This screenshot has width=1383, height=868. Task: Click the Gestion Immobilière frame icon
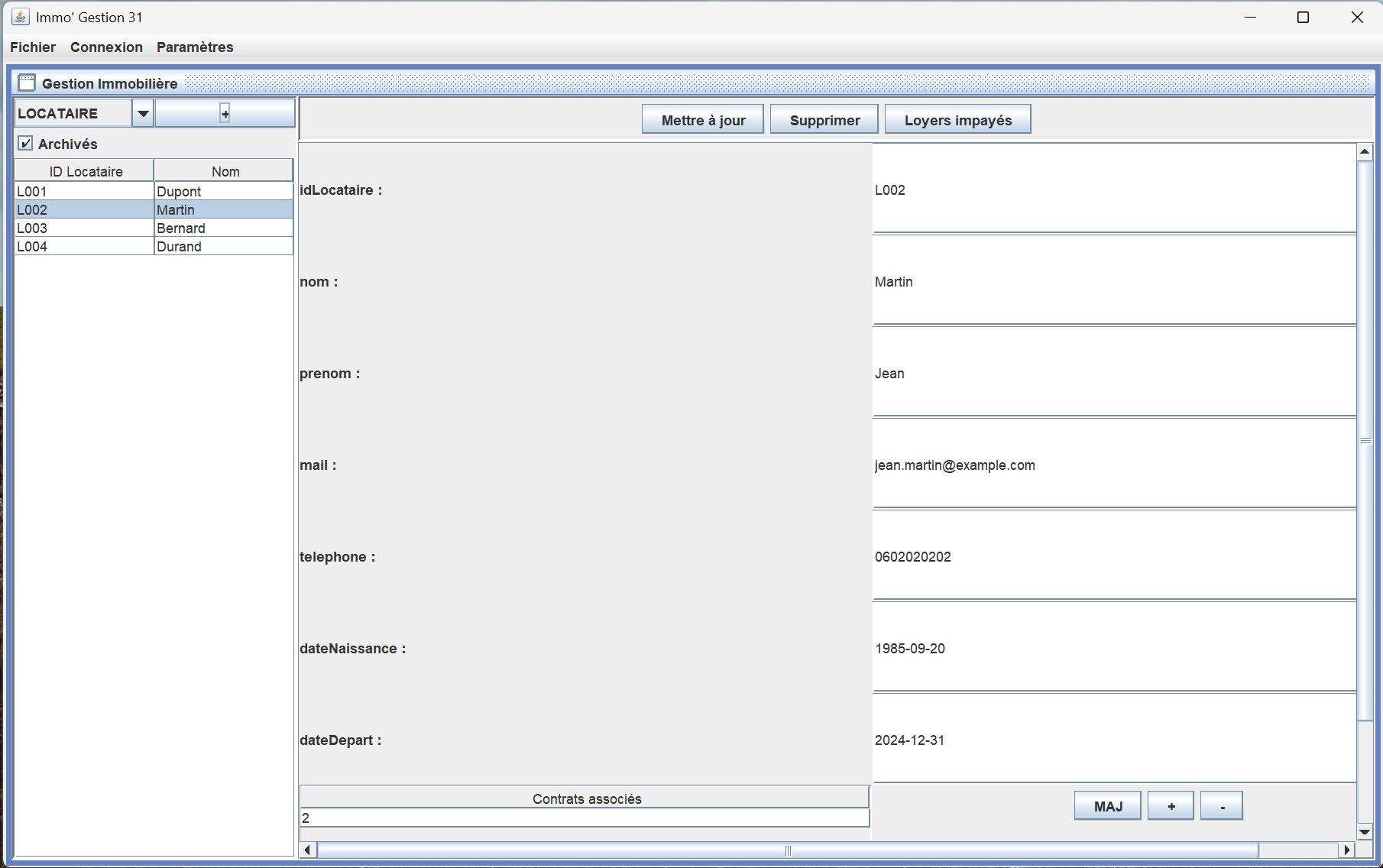tap(27, 83)
